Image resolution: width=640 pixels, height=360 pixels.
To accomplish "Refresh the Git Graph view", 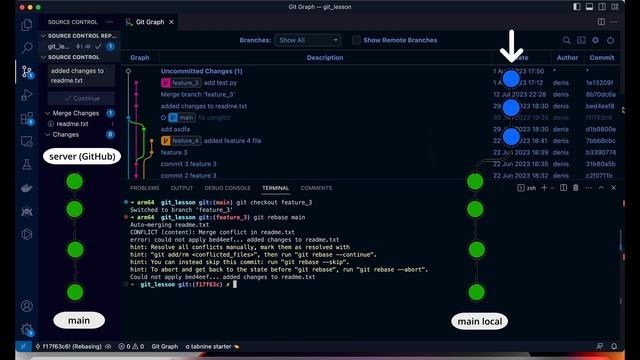I will click(610, 40).
